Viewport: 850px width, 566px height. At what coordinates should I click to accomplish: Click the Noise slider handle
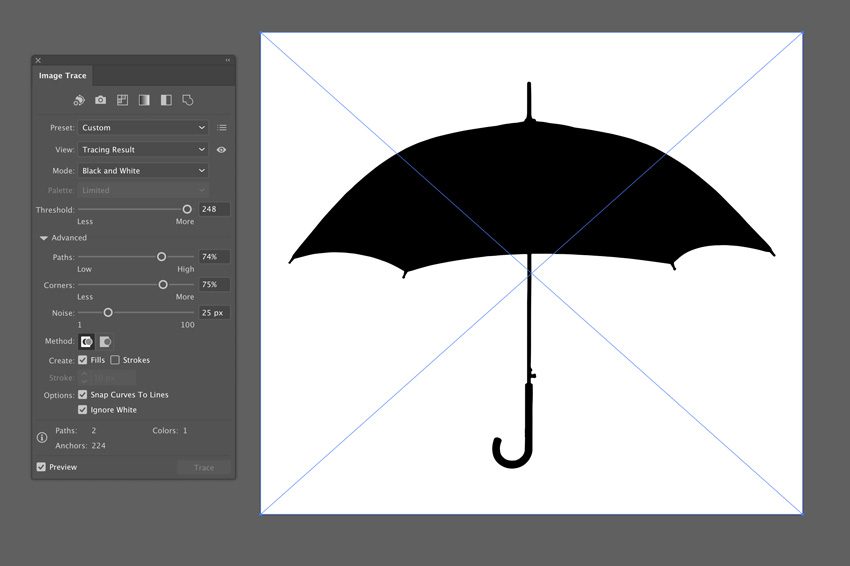[x=108, y=313]
